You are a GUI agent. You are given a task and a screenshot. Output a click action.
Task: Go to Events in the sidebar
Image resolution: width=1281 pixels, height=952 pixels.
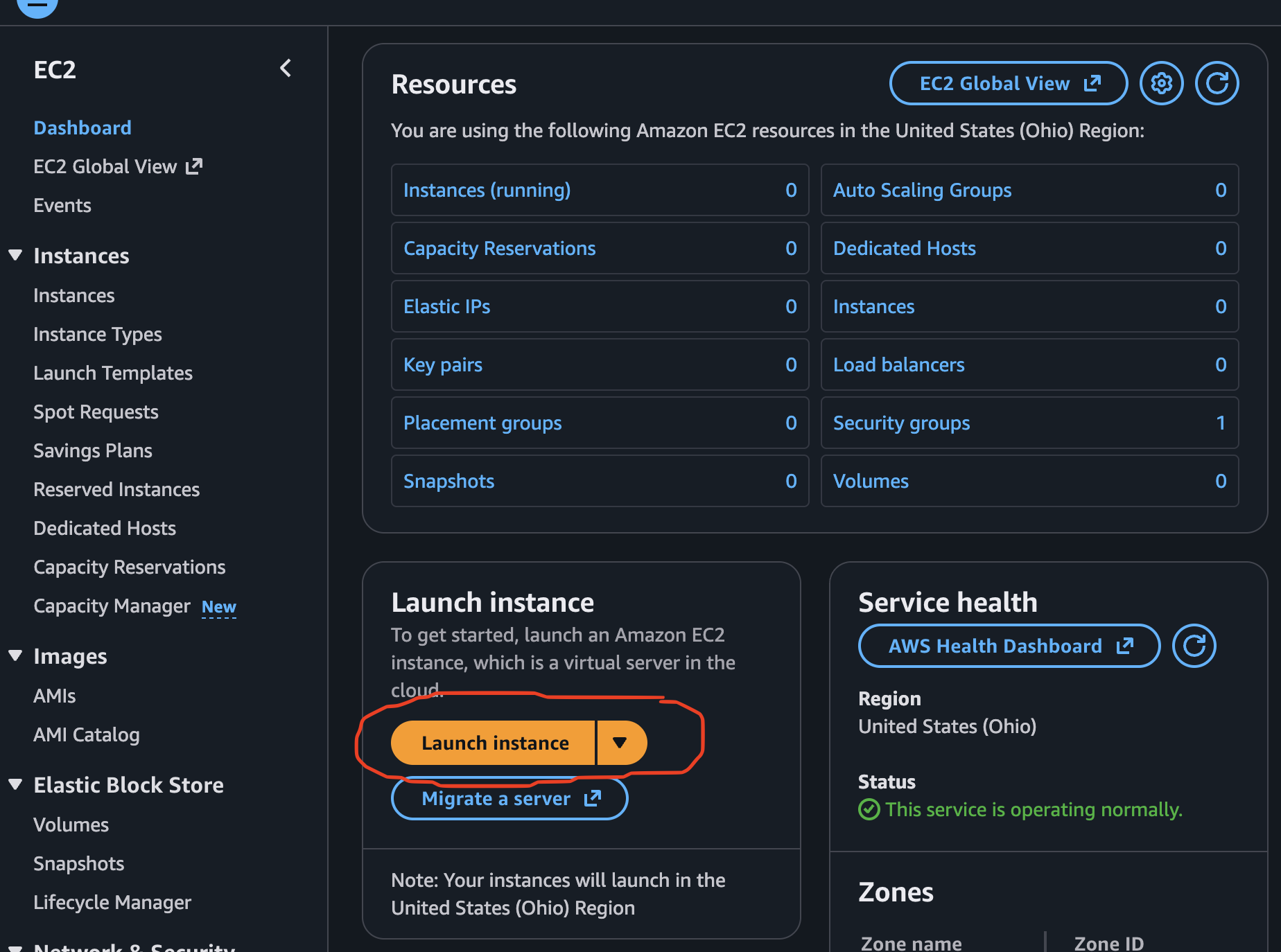pyautogui.click(x=62, y=205)
